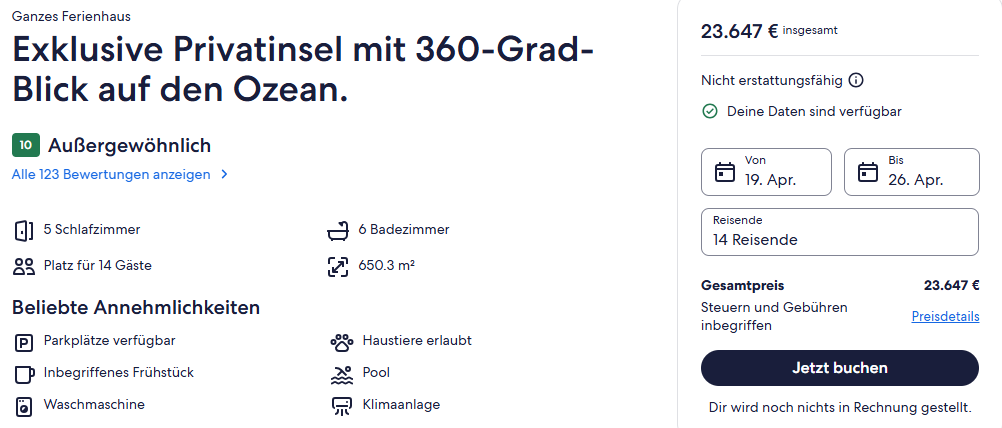The image size is (1002, 428).
Task: Click the bathtub icon next to 6 Badezimmer
Action: point(338,231)
